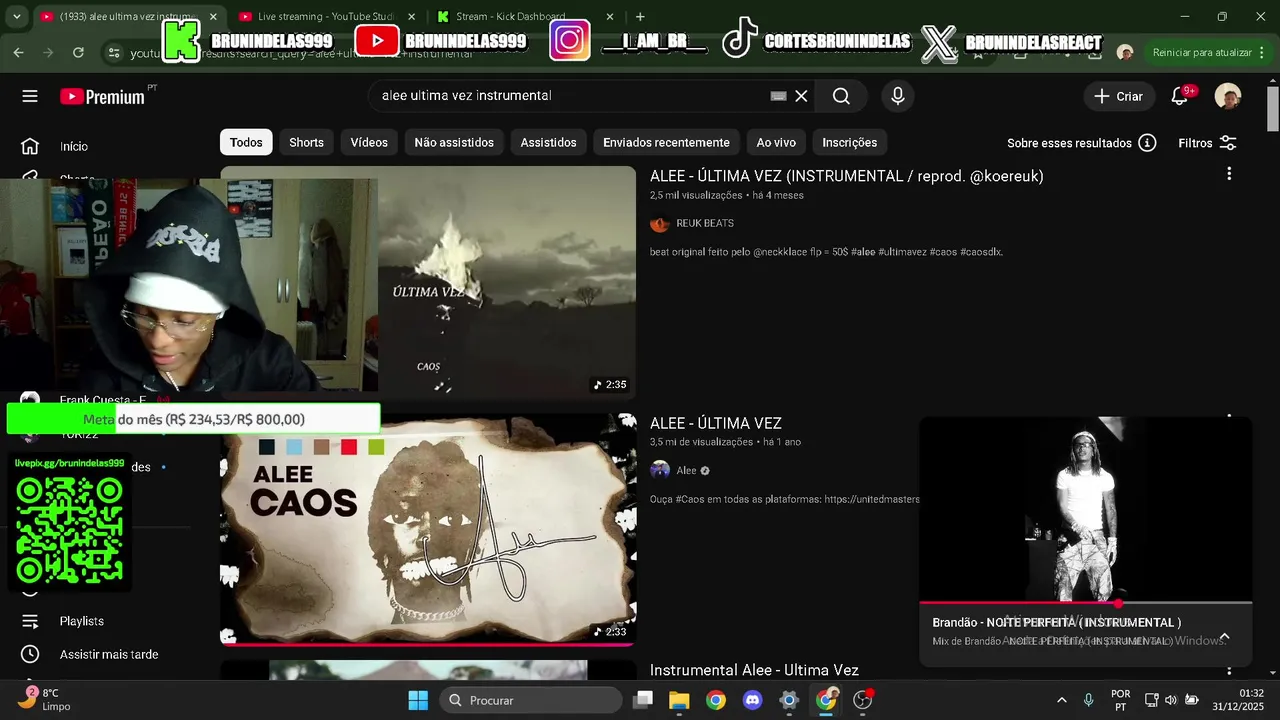The height and width of the screenshot is (720, 1280).
Task: Open the YouTube hamburger guide menu
Action: pyautogui.click(x=30, y=96)
